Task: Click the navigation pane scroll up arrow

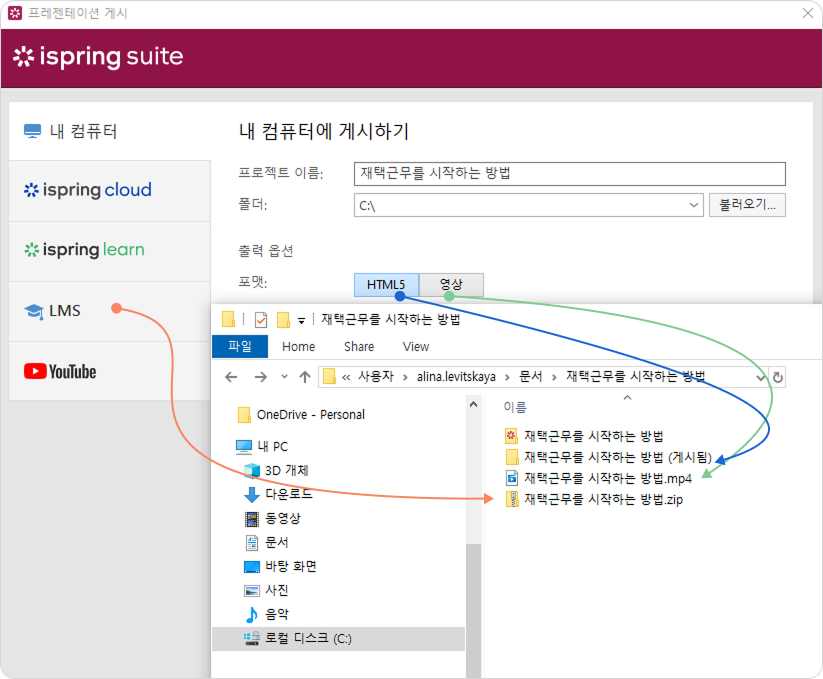Action: (473, 405)
